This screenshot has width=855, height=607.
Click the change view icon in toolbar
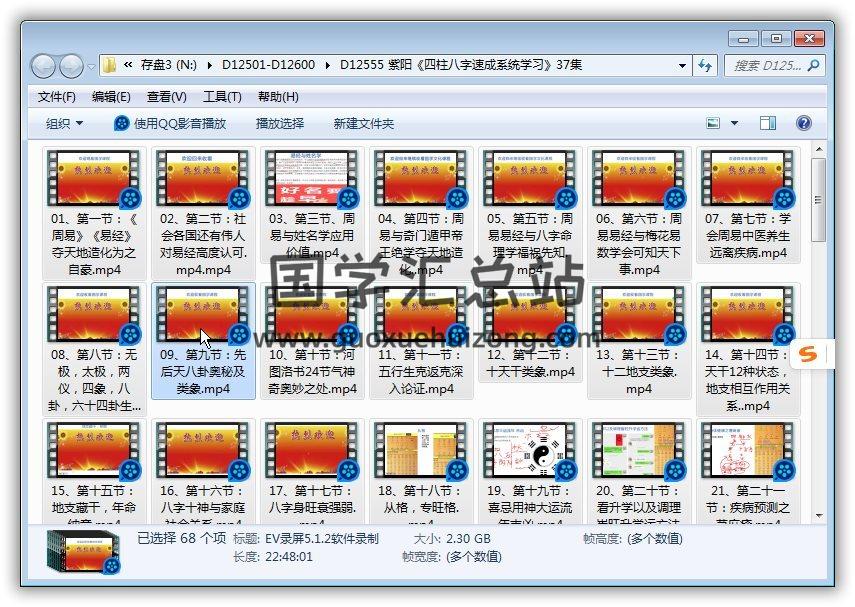tap(713, 123)
